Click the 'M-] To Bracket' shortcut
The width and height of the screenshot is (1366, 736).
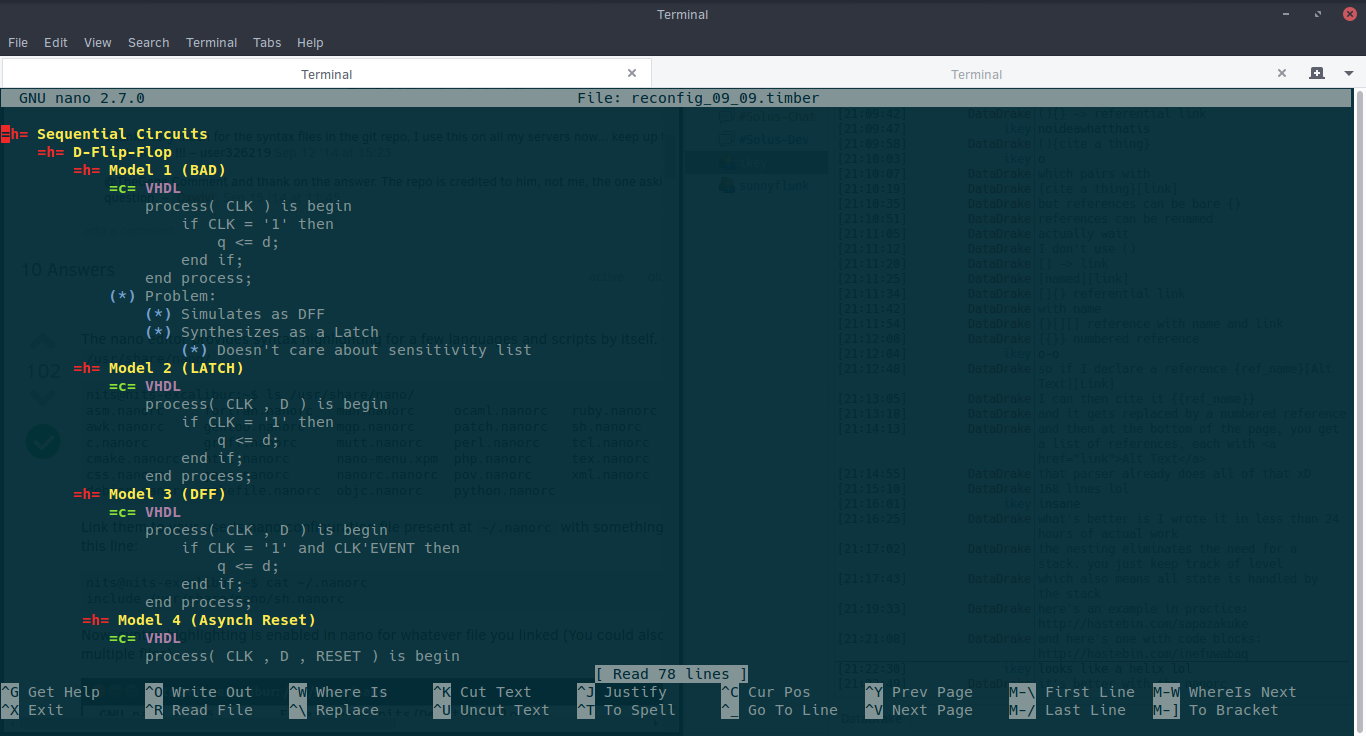pyautogui.click(x=1216, y=710)
